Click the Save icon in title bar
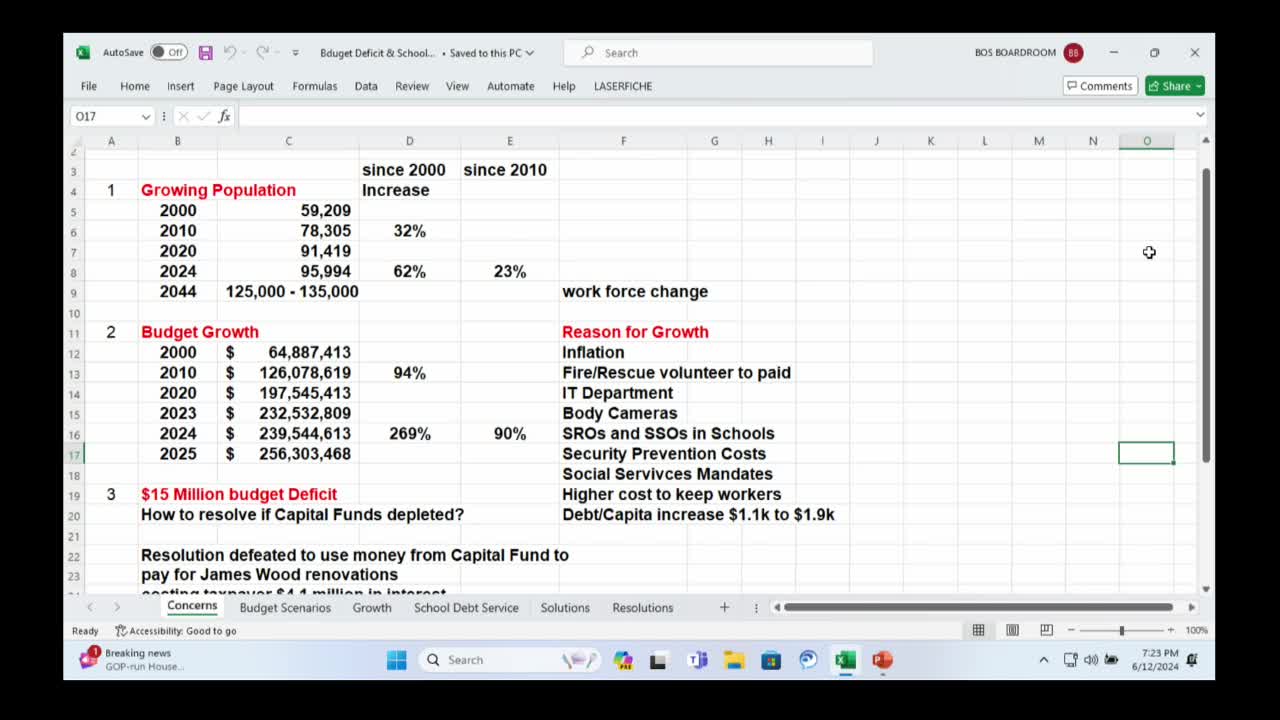This screenshot has width=1280, height=720. point(205,53)
